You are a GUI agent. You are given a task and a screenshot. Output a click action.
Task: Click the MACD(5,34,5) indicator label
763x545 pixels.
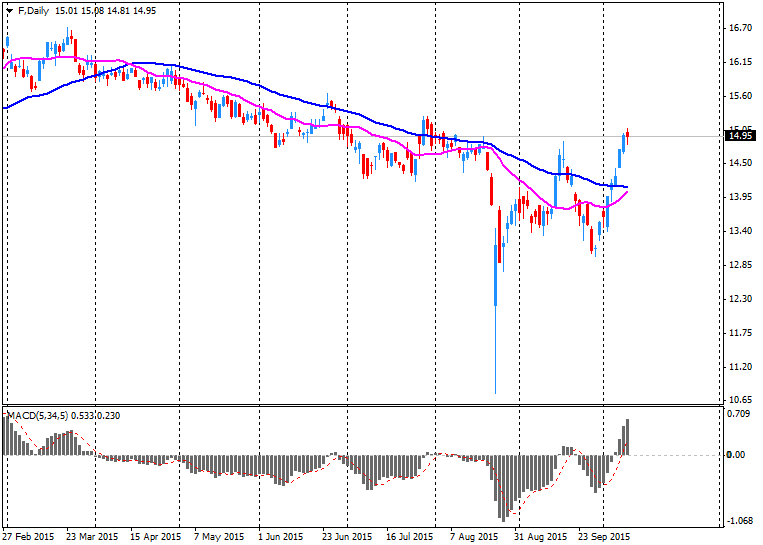coord(38,416)
